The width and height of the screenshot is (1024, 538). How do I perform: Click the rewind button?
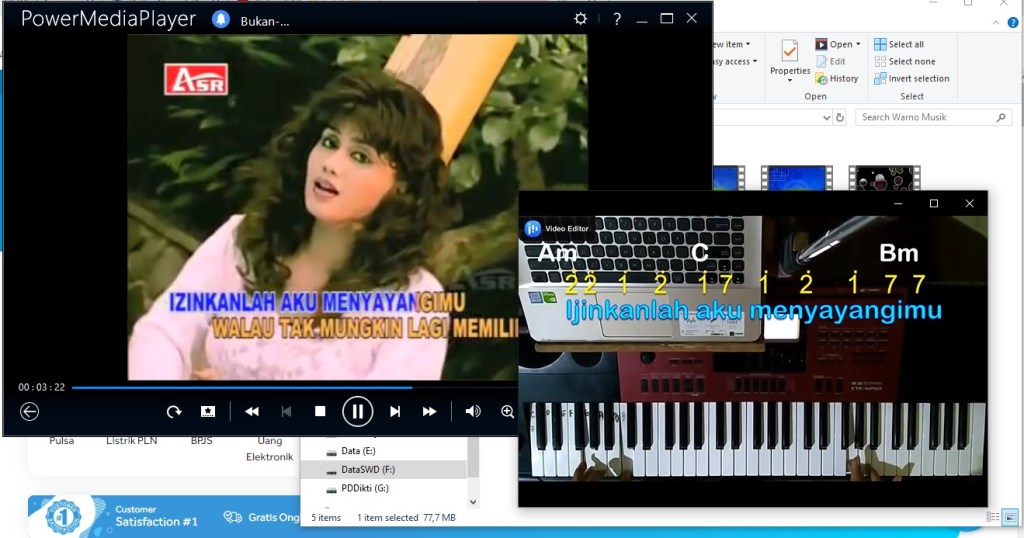(252, 411)
